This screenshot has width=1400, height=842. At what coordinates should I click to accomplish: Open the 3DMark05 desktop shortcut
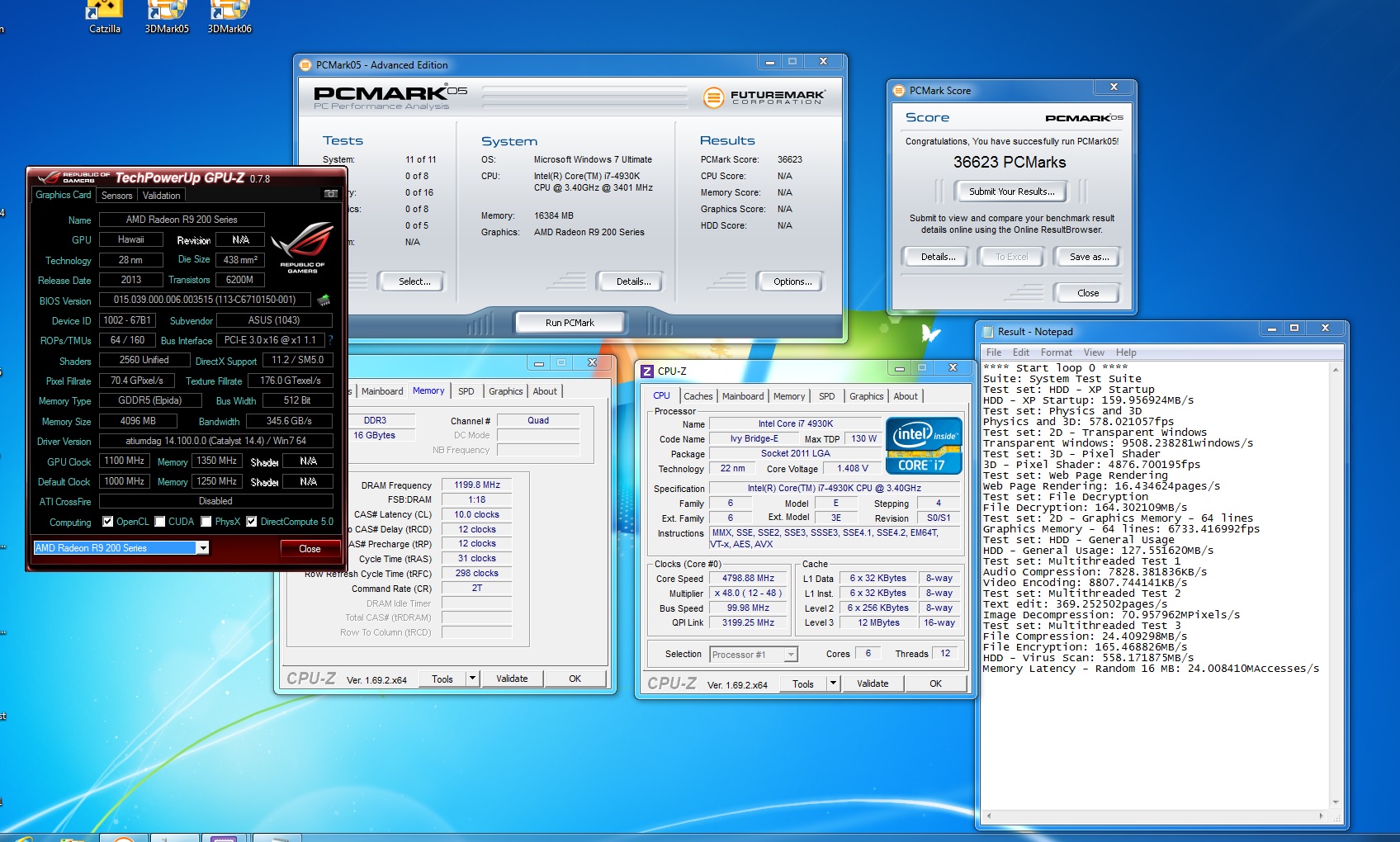click(x=167, y=17)
